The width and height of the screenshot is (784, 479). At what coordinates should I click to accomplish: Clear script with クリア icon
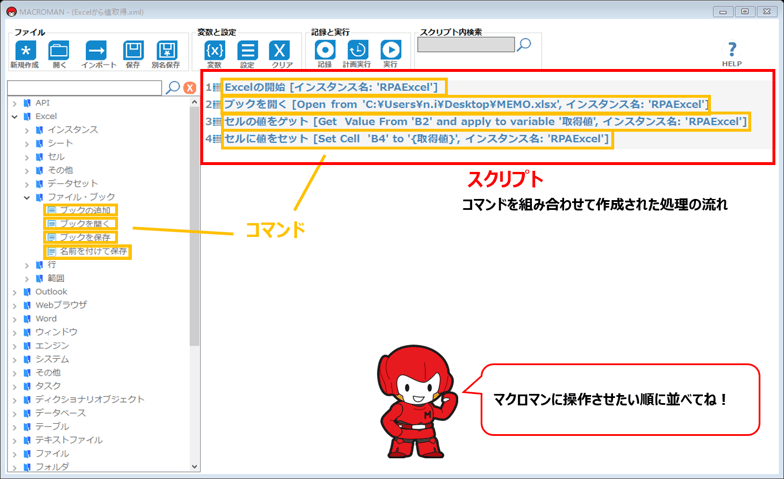(x=281, y=50)
